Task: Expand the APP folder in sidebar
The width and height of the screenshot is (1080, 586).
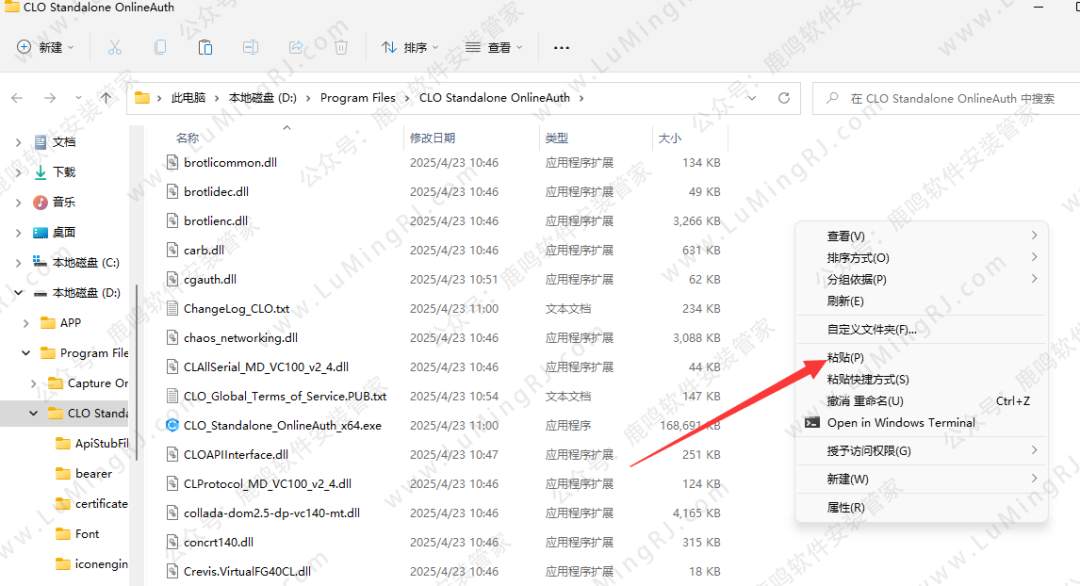Action: pos(25,323)
